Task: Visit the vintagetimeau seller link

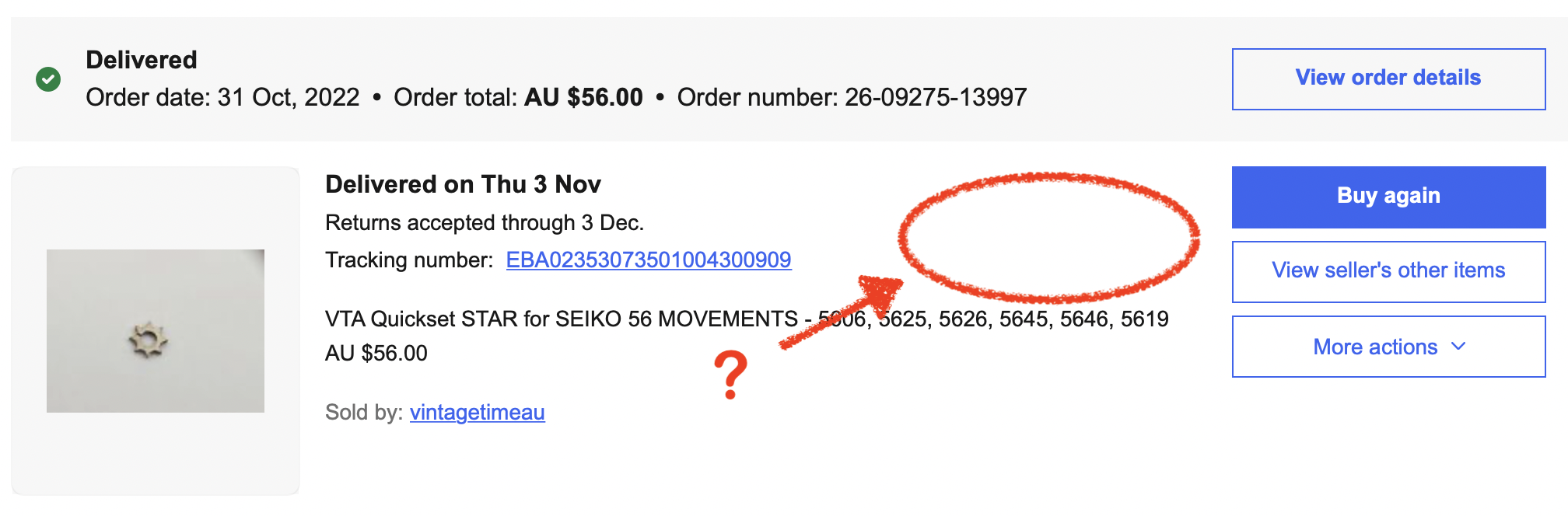Action: coord(477,412)
